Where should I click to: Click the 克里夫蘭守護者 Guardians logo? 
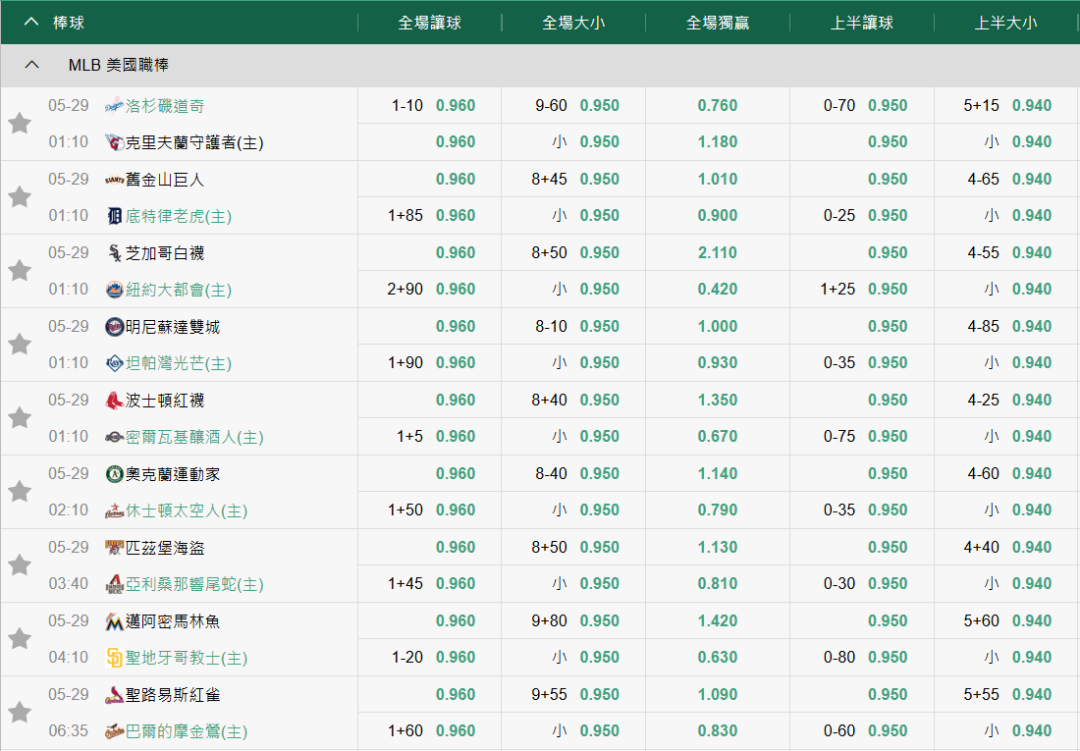click(114, 143)
